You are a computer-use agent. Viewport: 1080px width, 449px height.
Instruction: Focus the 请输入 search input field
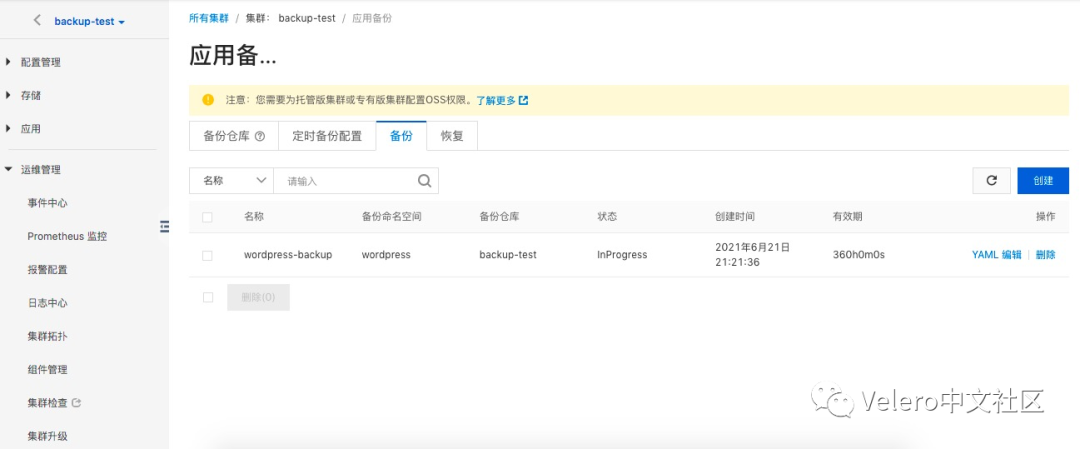[344, 180]
